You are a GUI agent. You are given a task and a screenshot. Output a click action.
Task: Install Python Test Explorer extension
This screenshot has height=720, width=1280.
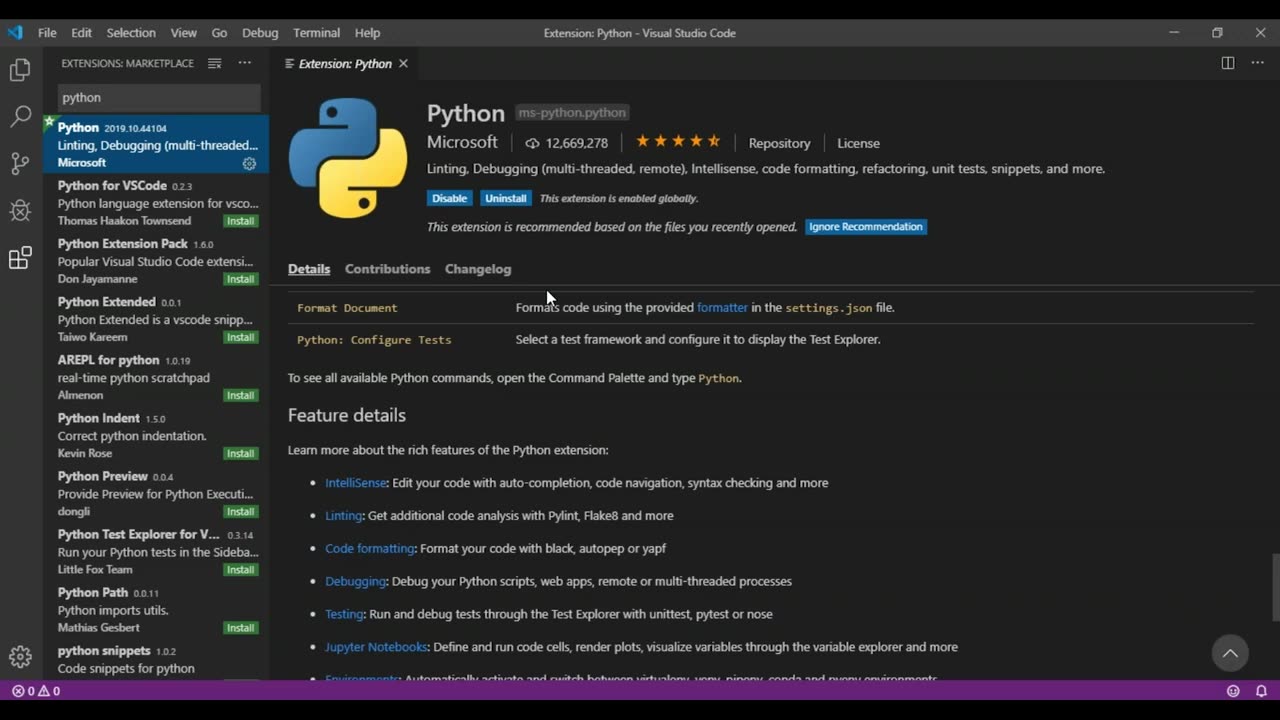(240, 569)
